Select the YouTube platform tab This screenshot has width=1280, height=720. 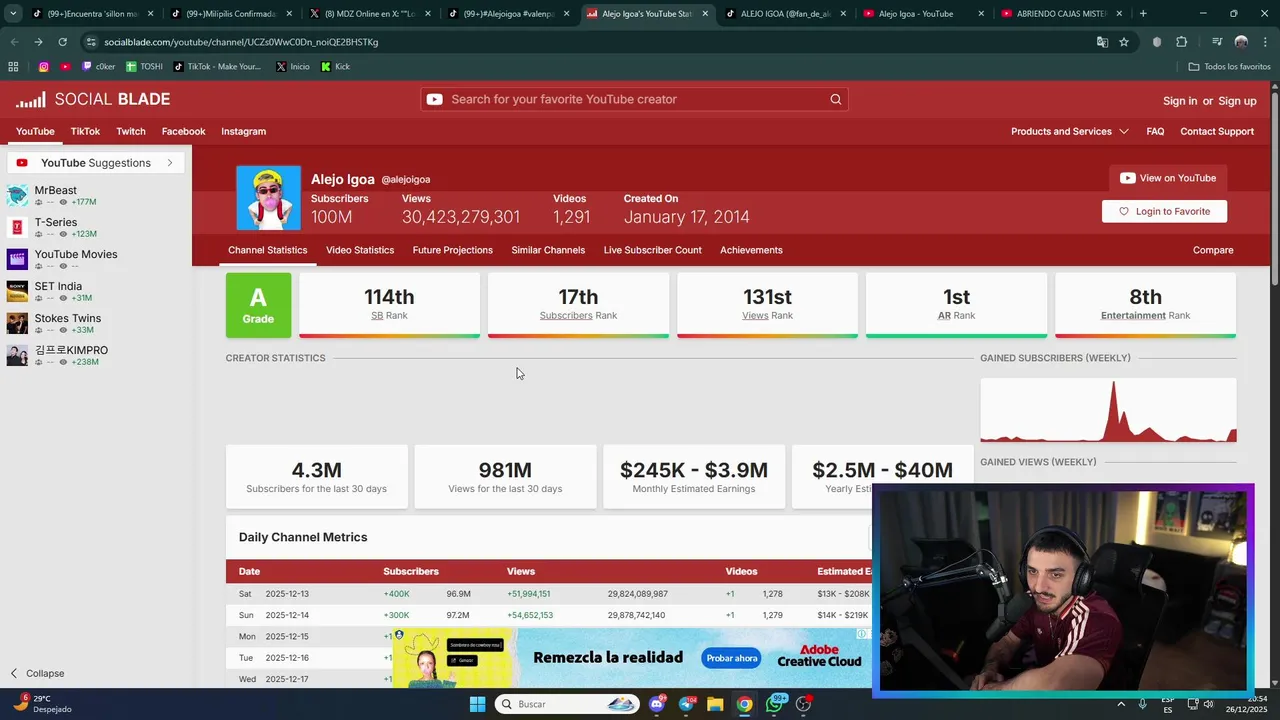(x=35, y=131)
